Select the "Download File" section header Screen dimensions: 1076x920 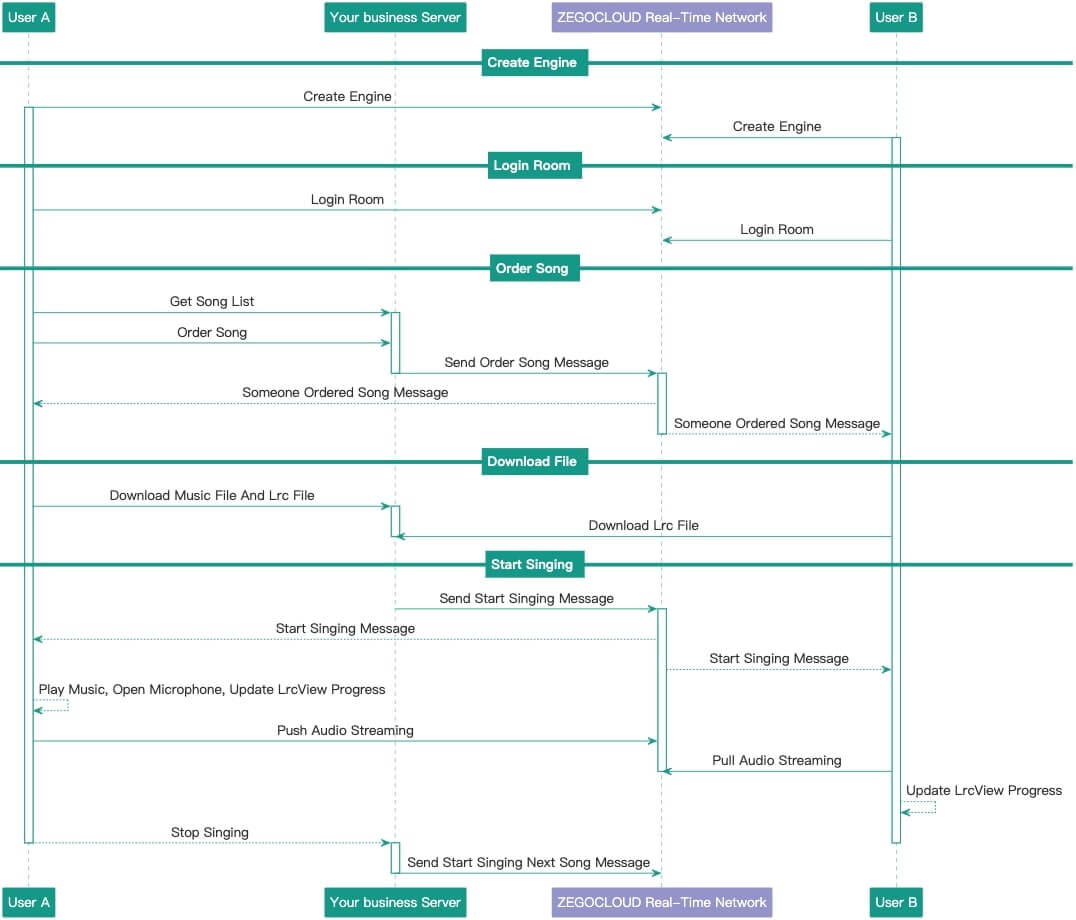coord(531,462)
